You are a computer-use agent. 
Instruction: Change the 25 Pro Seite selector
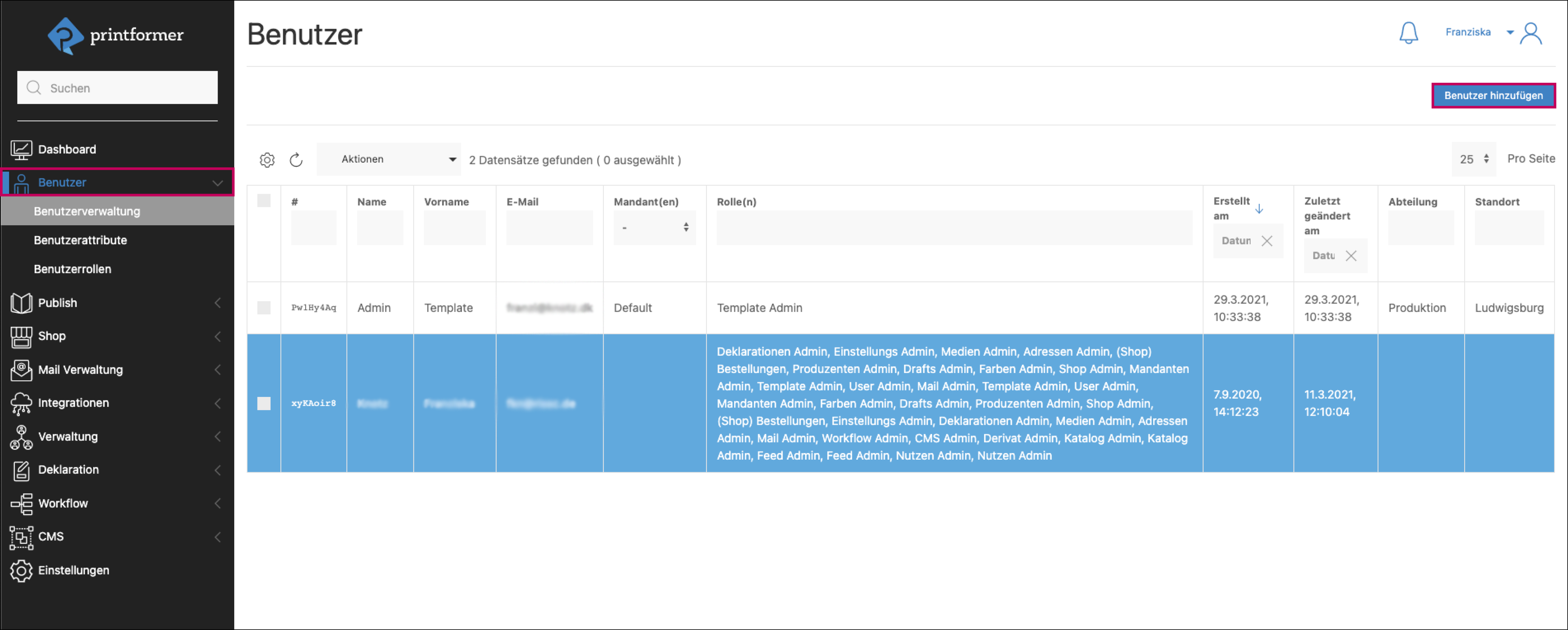(x=1473, y=159)
